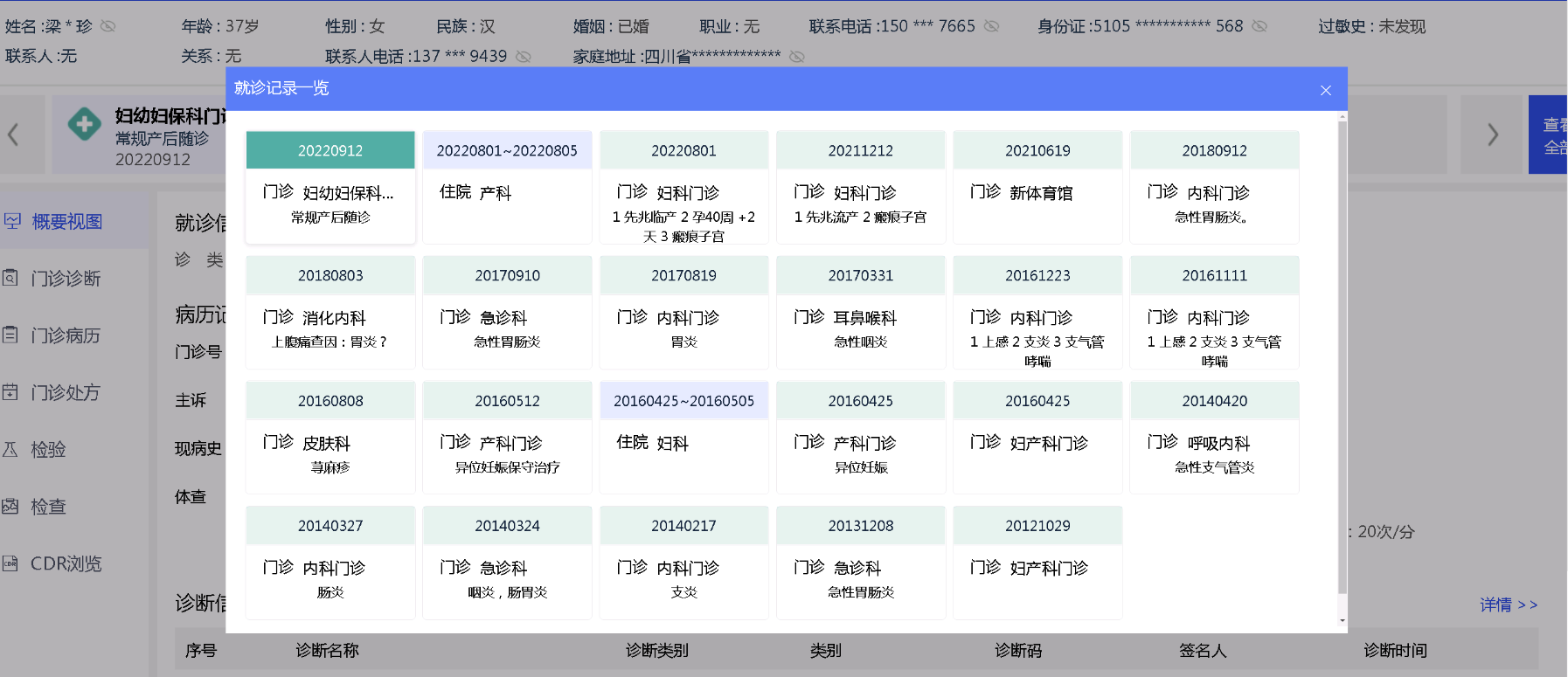Select visit 20170819 内科门诊 胃炎

(x=683, y=313)
